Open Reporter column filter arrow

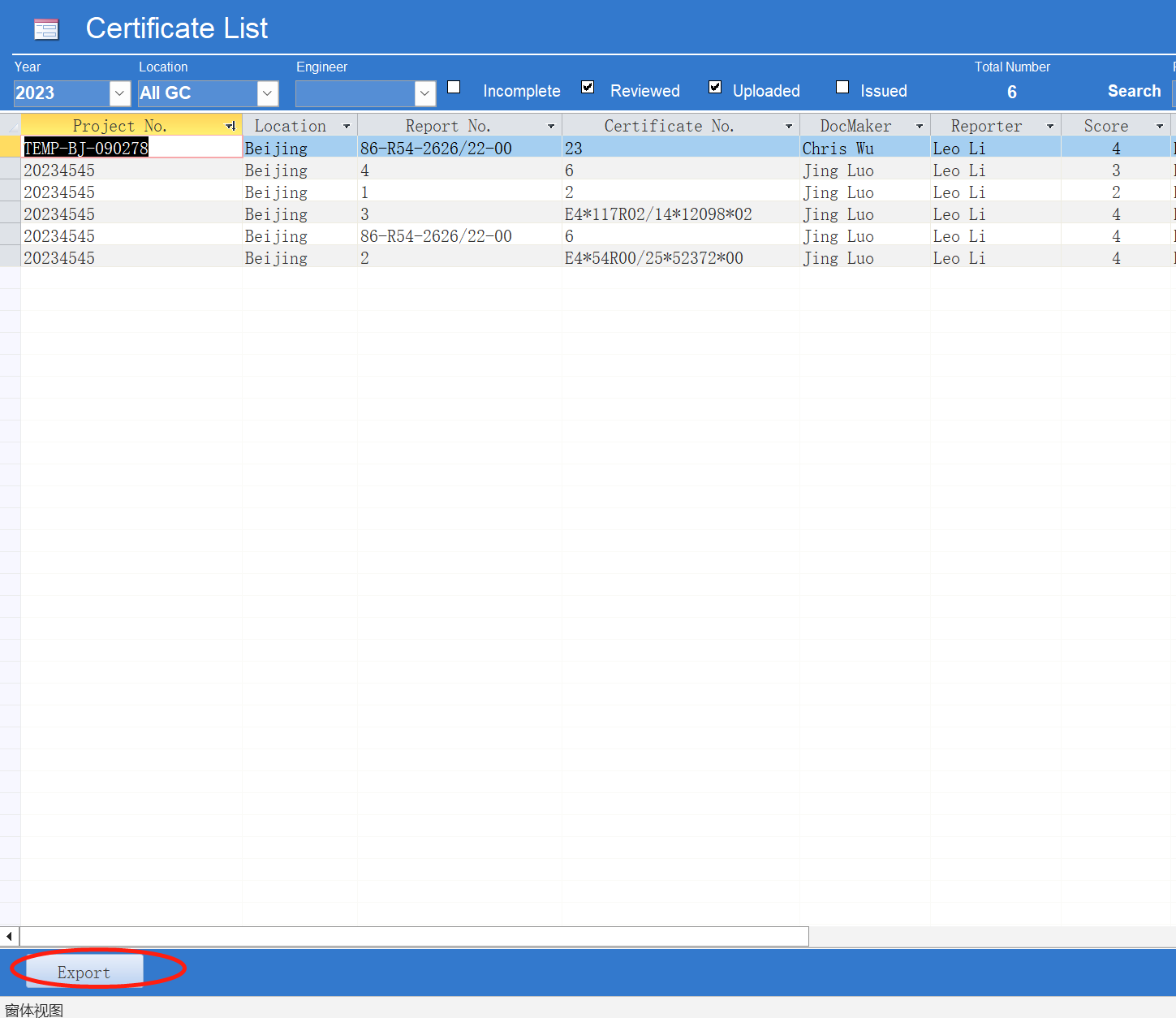click(1050, 126)
